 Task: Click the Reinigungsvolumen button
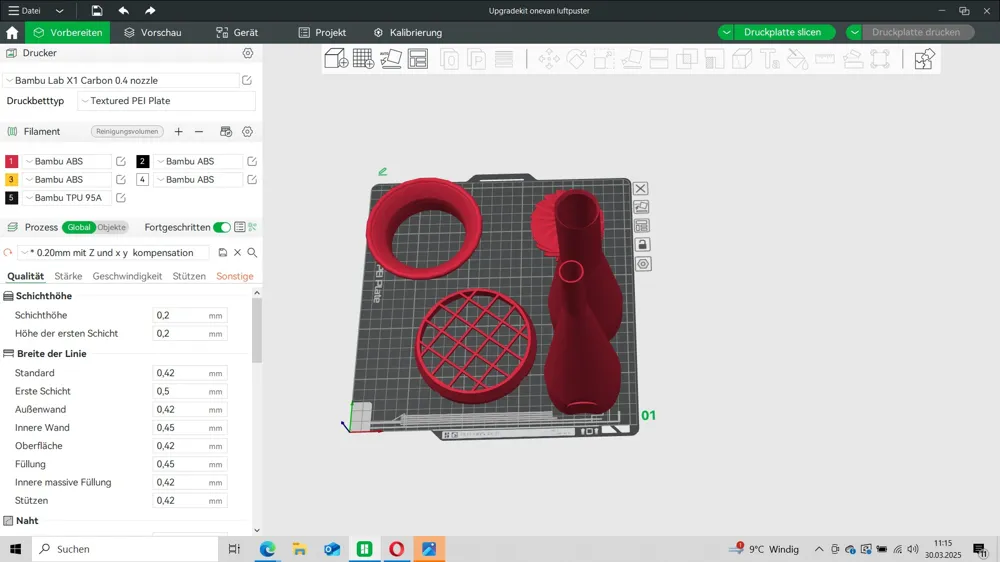[x=127, y=131]
